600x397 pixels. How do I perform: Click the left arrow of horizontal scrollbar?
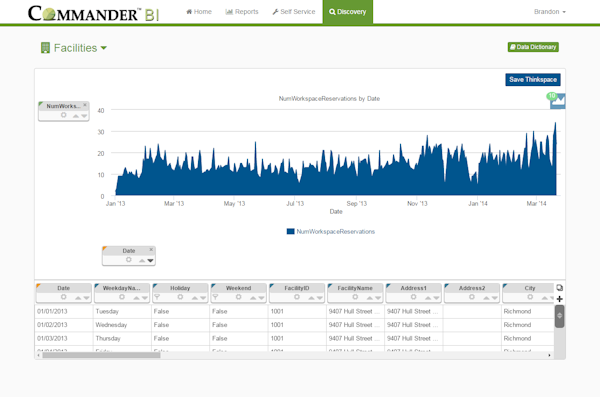click(x=38, y=355)
